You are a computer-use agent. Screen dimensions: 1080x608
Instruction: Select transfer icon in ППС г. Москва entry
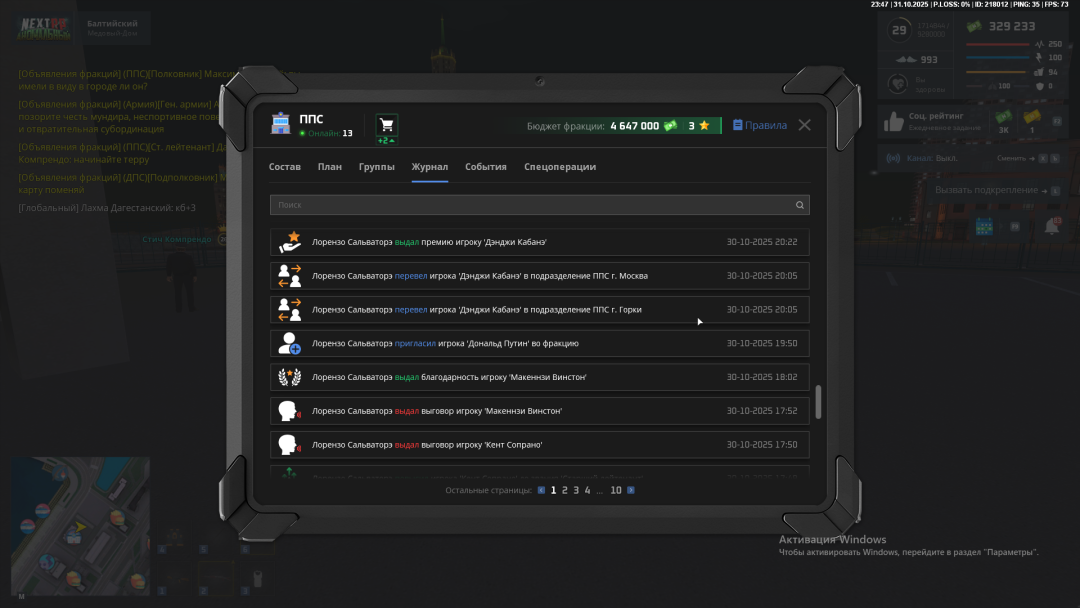[x=289, y=276]
